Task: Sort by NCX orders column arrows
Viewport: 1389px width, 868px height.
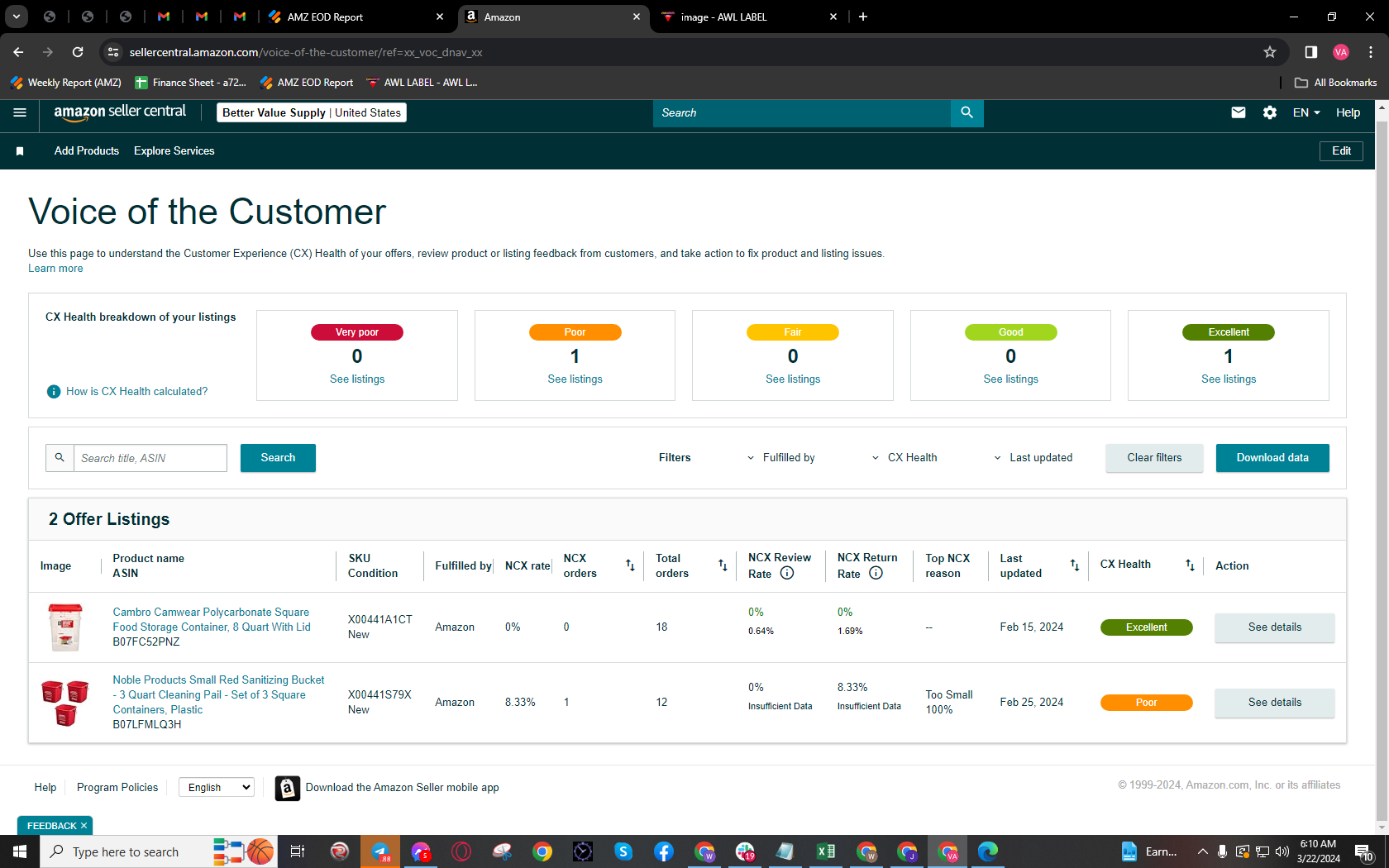Action: 630,565
